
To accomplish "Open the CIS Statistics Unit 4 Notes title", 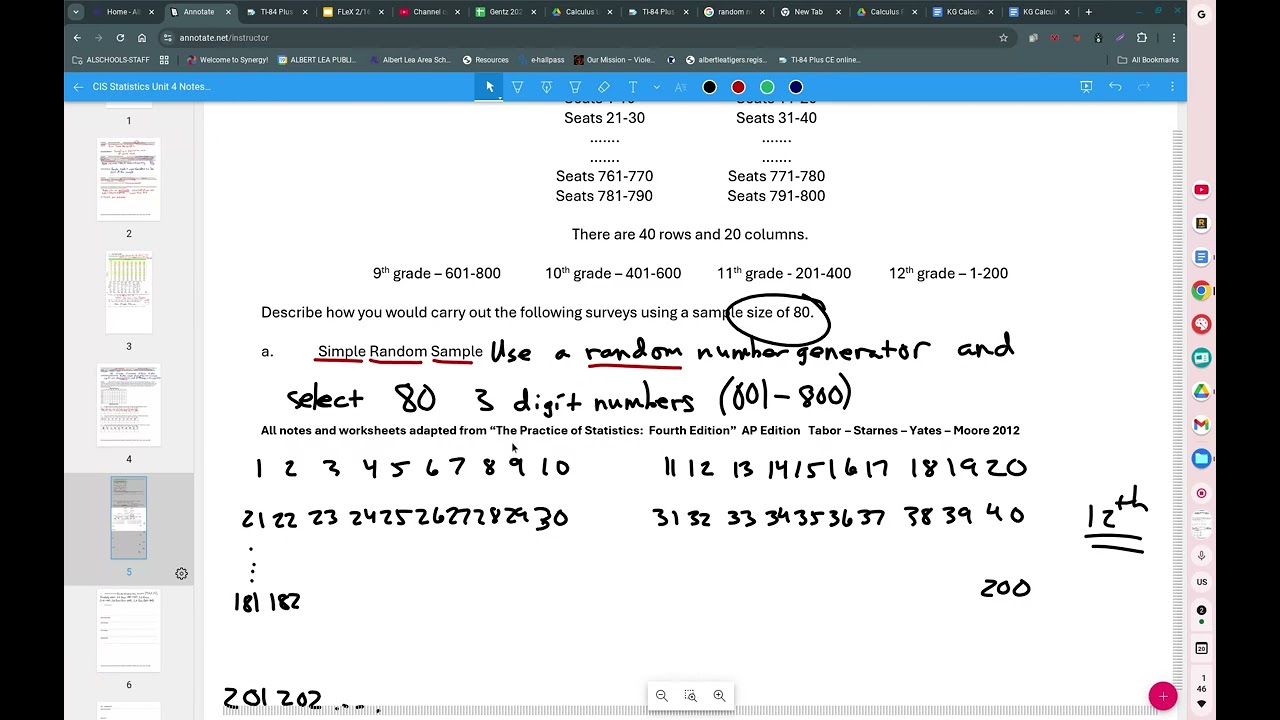I will 151,87.
